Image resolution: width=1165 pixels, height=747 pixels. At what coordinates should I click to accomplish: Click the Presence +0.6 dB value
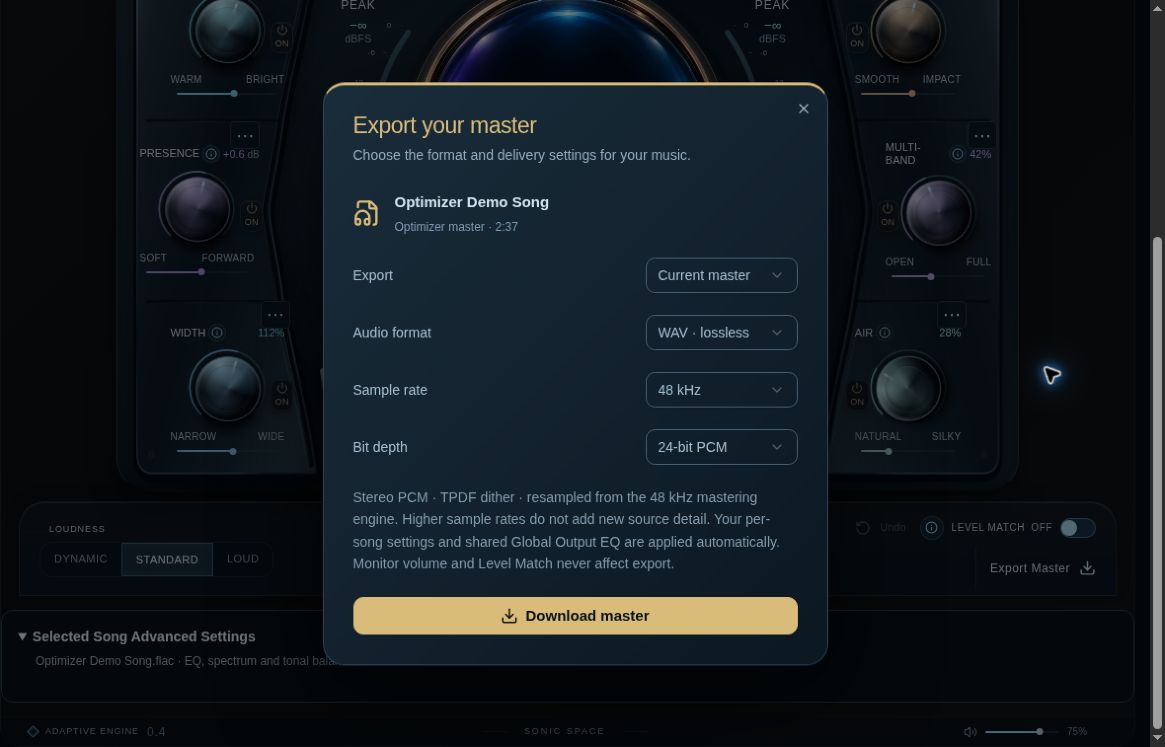[x=241, y=155]
